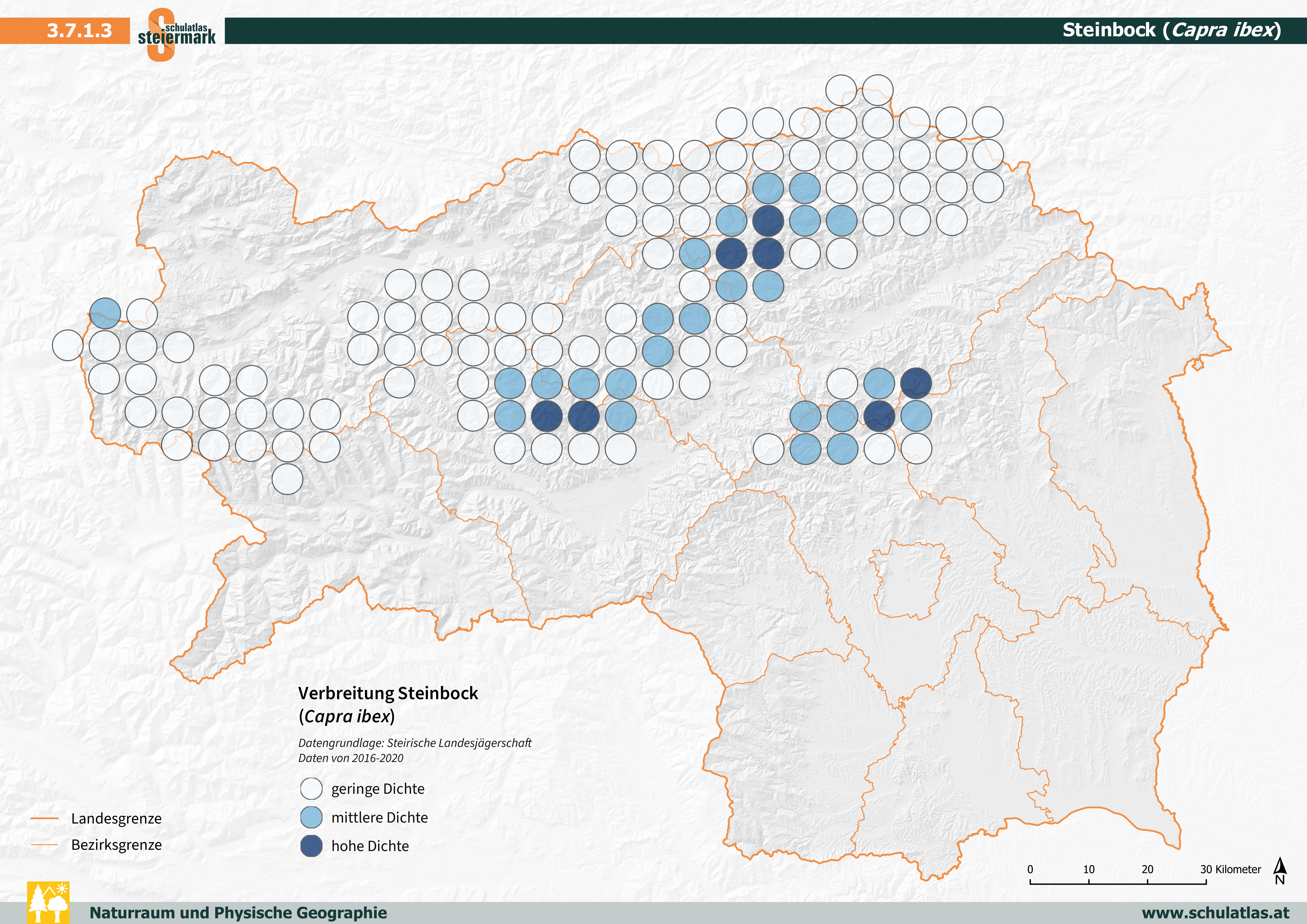The image size is (1307, 924).
Task: Click the geringe Dichte legend circle
Action: (x=311, y=789)
